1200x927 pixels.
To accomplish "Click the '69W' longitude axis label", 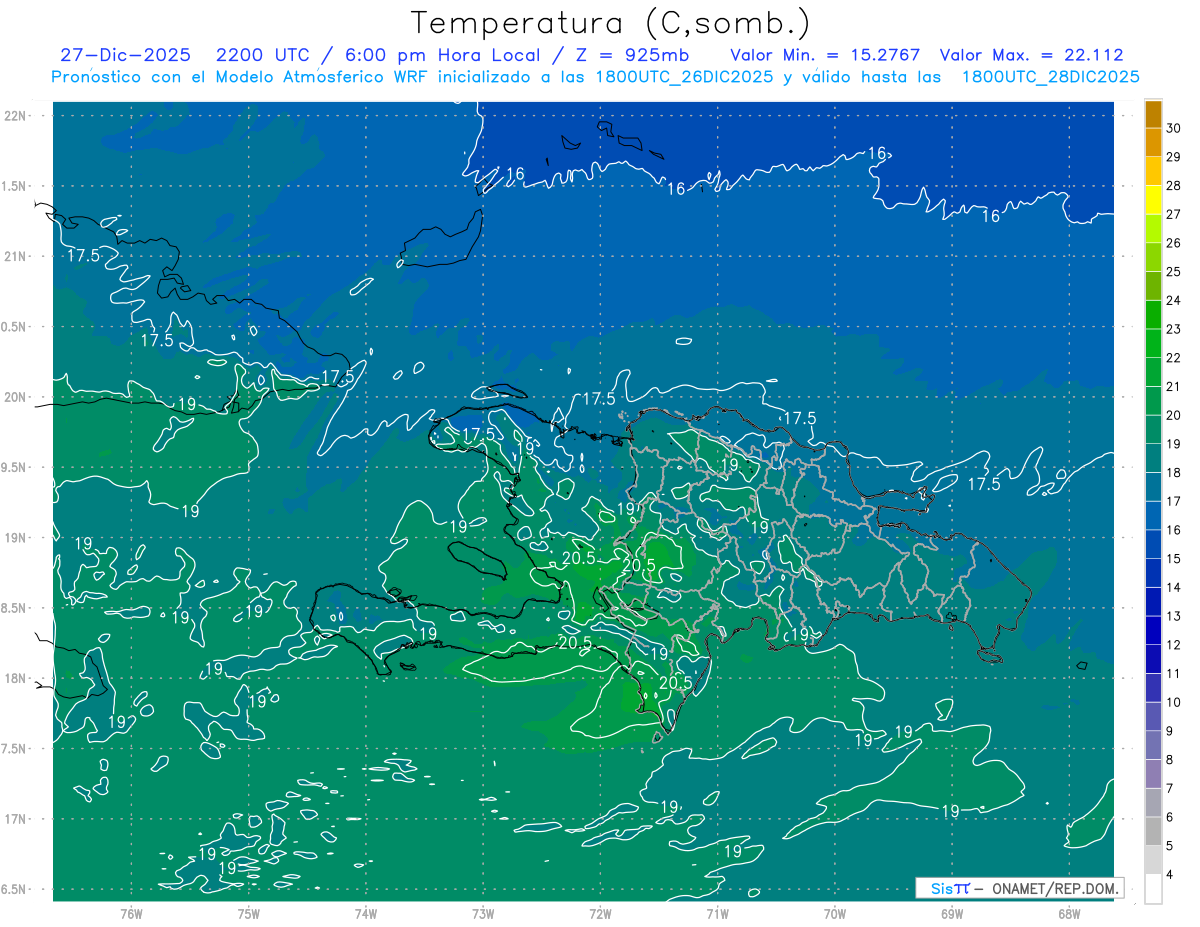I will tap(952, 913).
